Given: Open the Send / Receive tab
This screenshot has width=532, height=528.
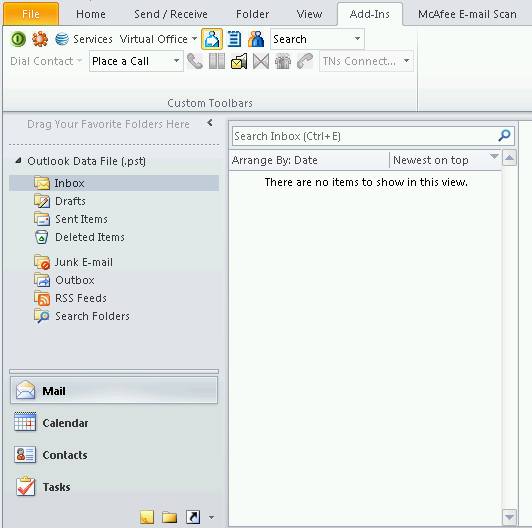Looking at the screenshot, I should click(171, 14).
